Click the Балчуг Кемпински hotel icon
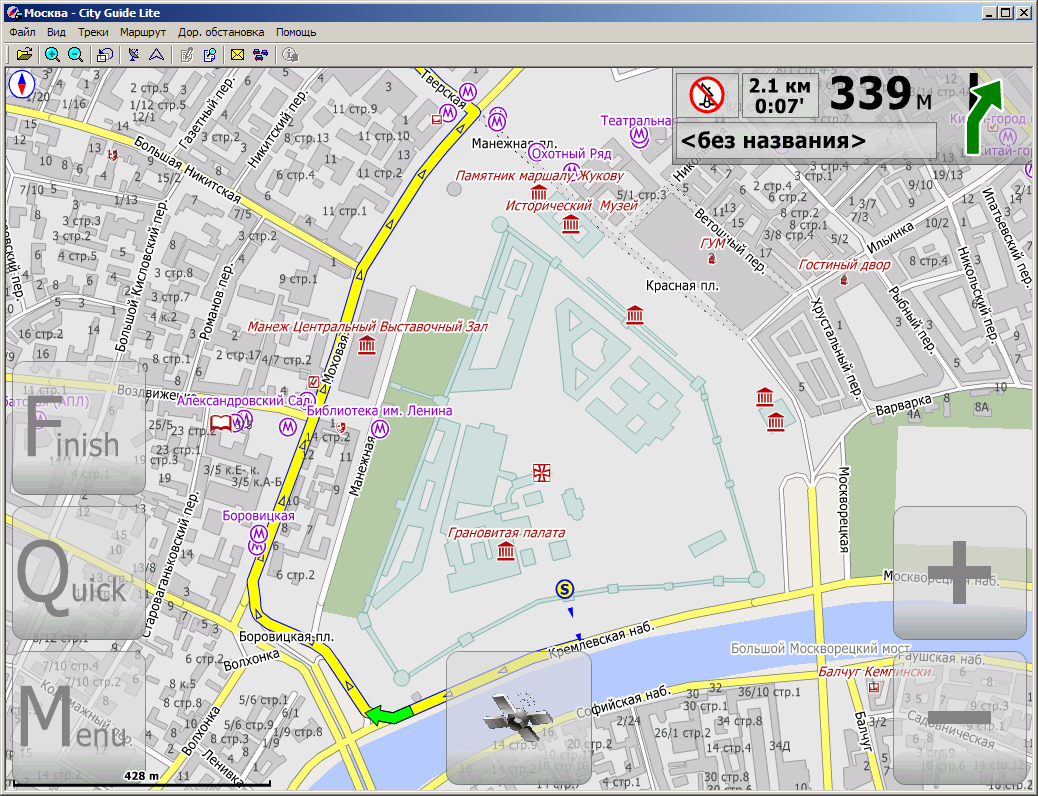The width and height of the screenshot is (1038, 796). (874, 687)
